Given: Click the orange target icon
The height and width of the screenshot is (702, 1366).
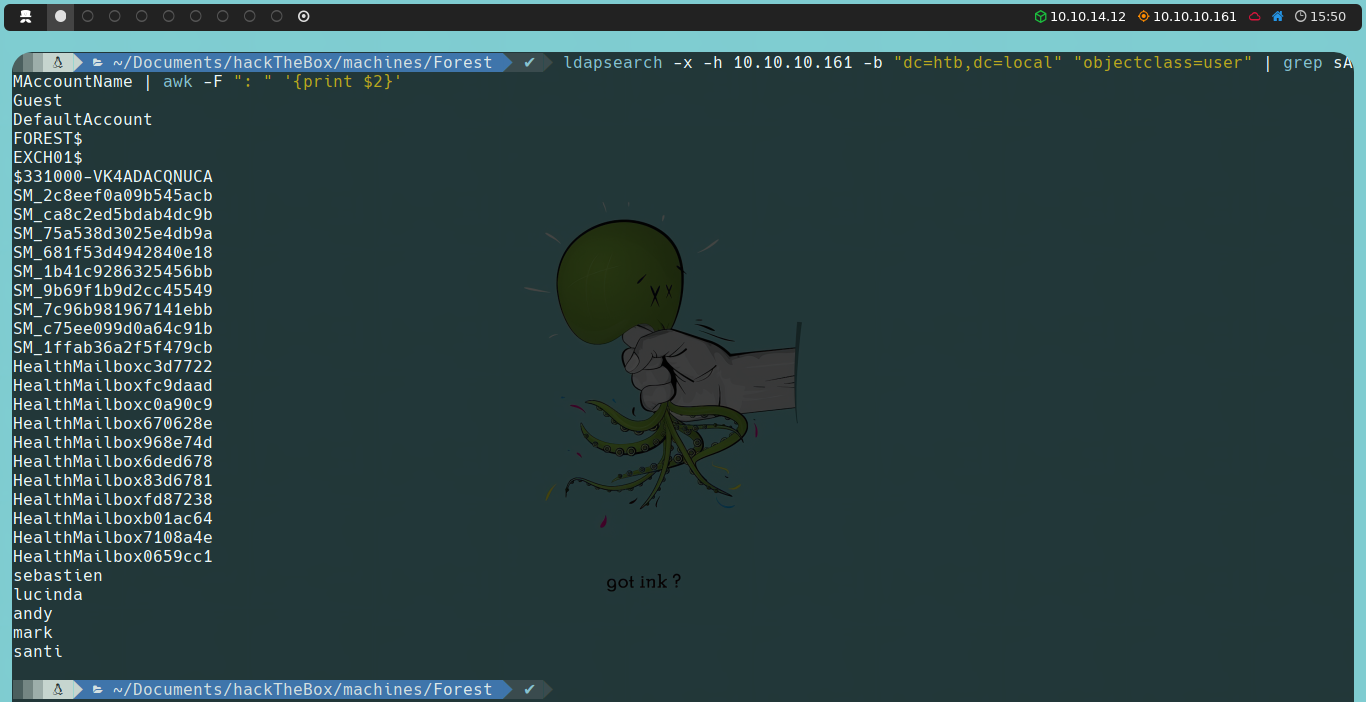Looking at the screenshot, I should pos(1143,16).
